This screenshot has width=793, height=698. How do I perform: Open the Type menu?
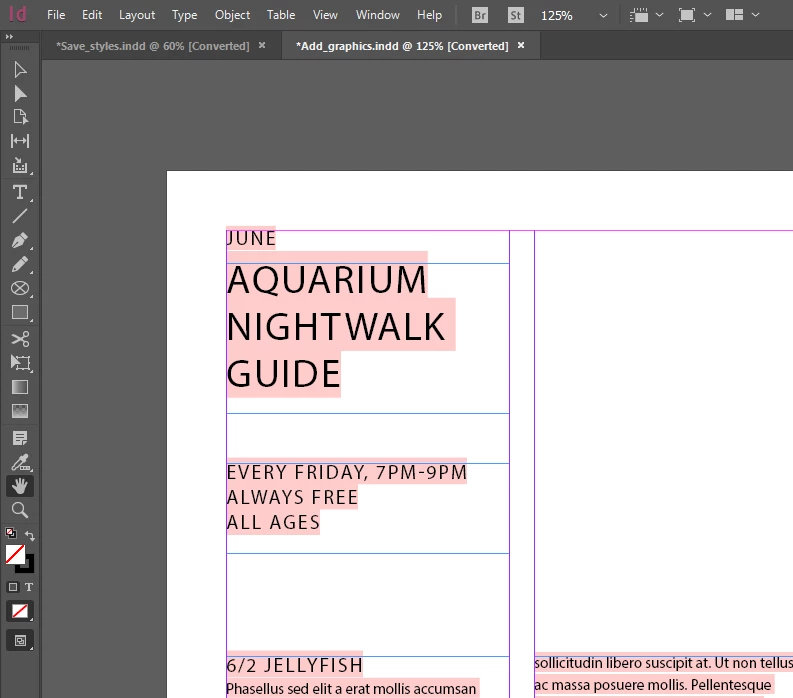pos(185,15)
